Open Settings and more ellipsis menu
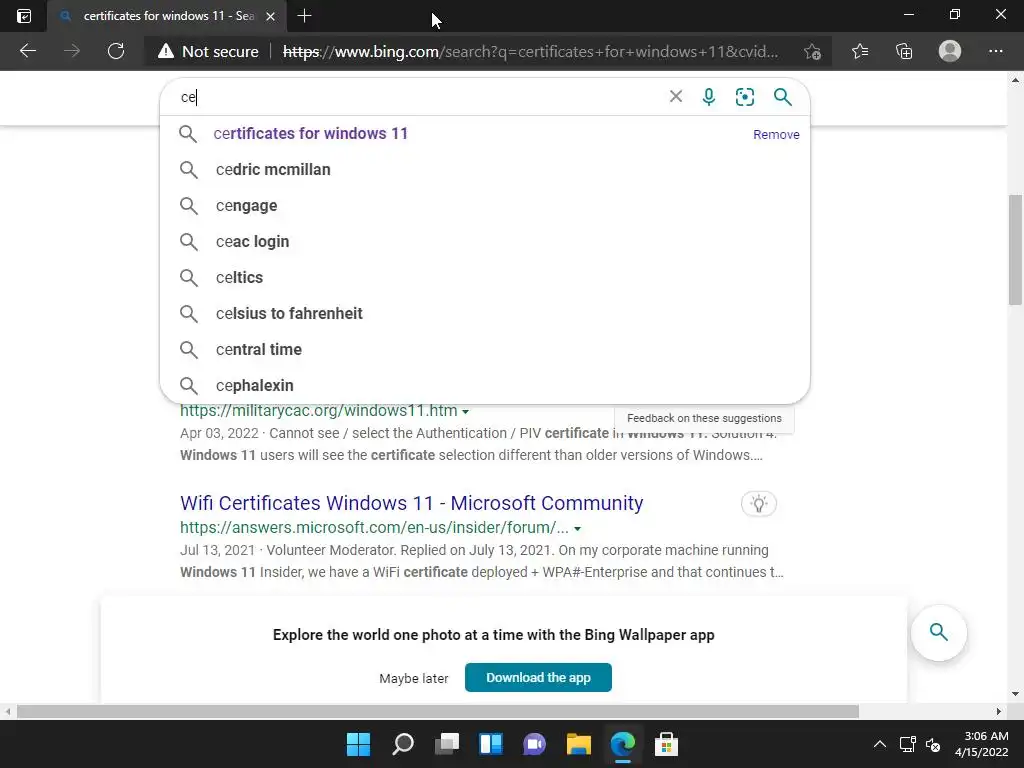This screenshot has width=1024, height=768. click(996, 51)
